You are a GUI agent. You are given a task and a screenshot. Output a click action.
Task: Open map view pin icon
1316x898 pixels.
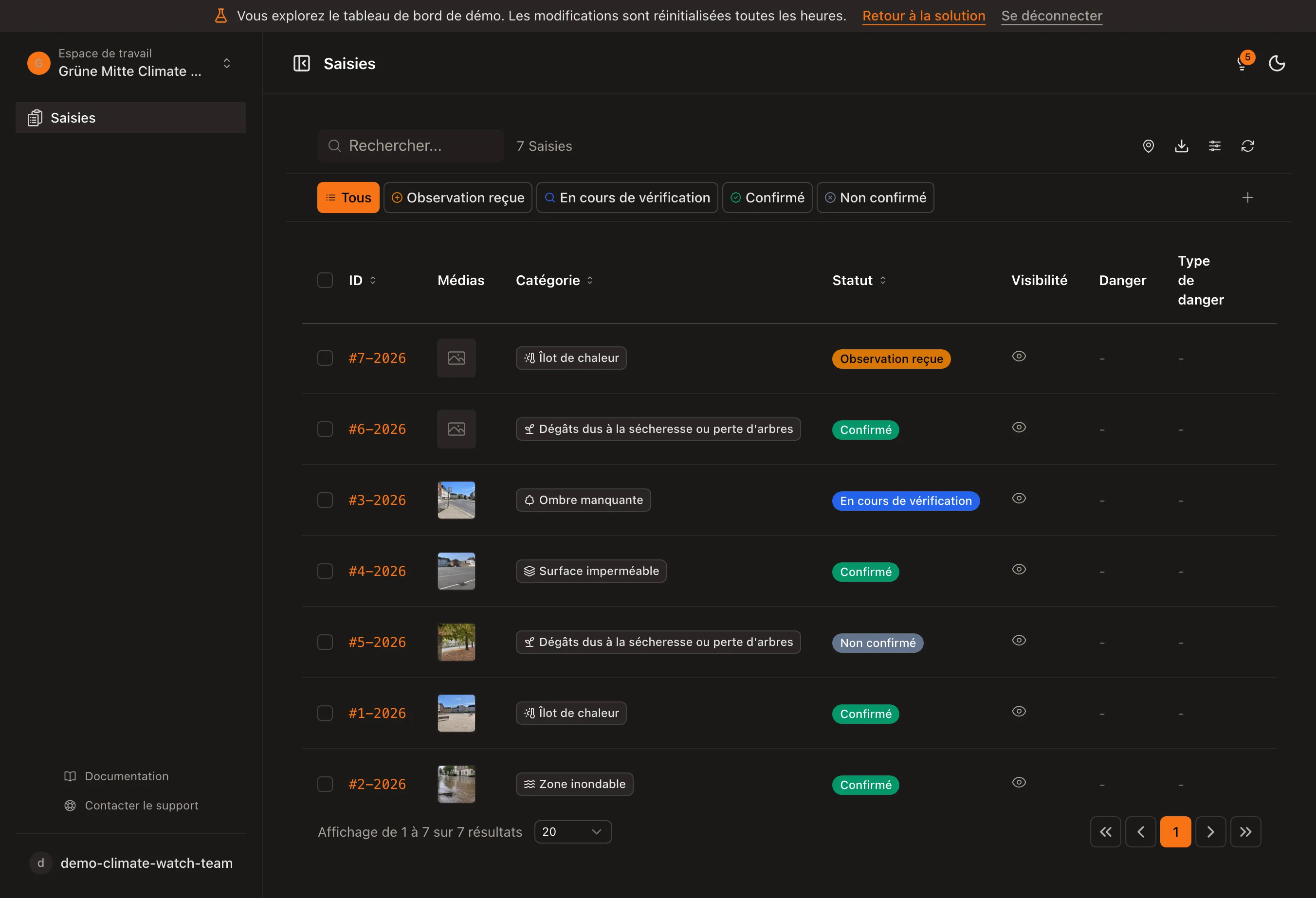1148,146
